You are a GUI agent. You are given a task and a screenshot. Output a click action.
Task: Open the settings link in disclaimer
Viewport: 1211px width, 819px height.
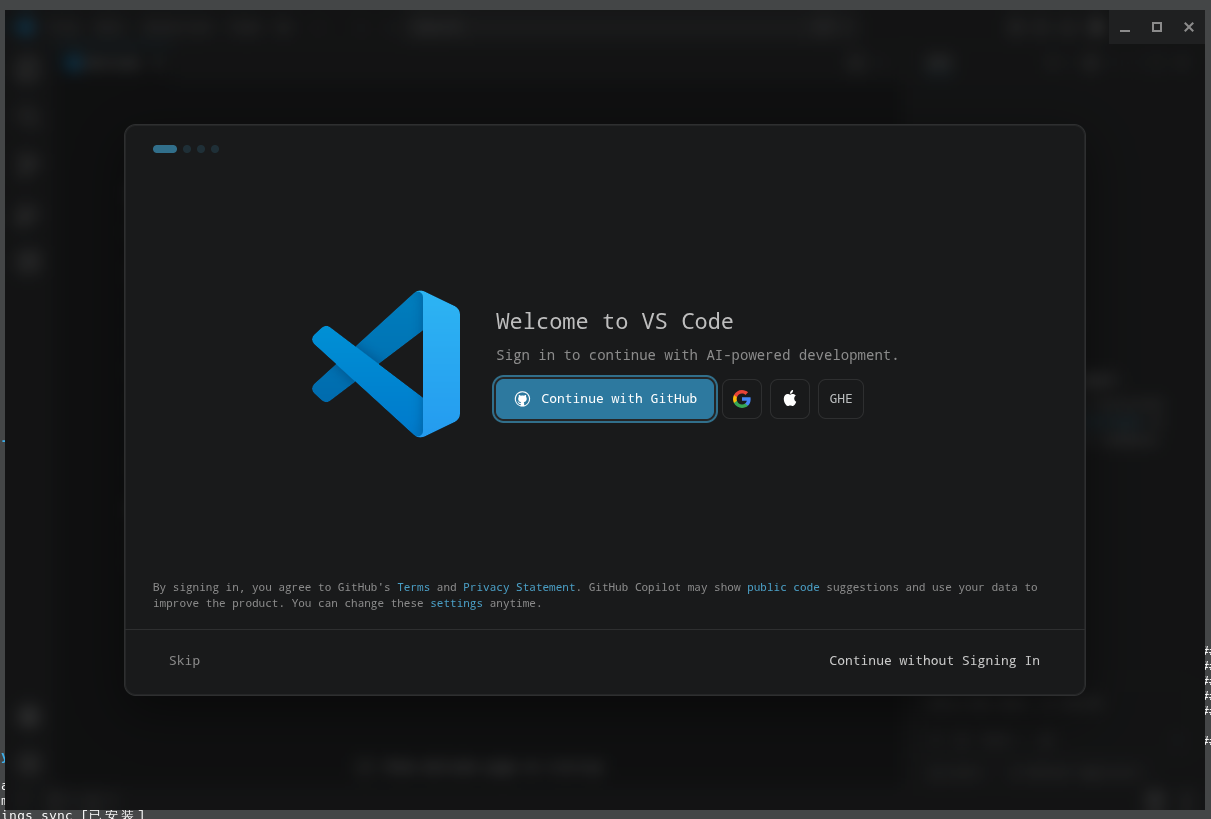[x=456, y=603]
